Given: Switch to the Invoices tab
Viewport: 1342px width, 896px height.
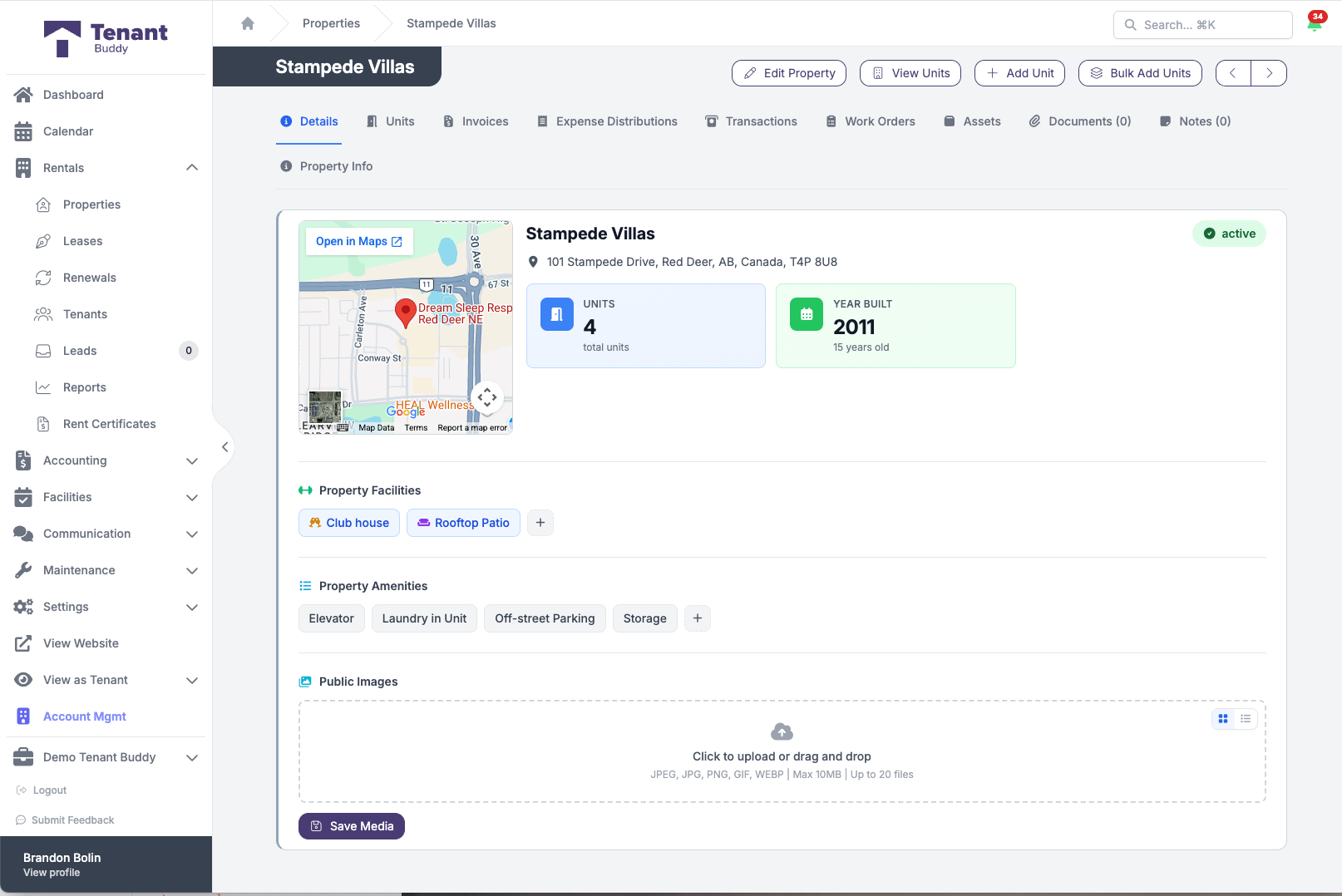Looking at the screenshot, I should [x=476, y=121].
